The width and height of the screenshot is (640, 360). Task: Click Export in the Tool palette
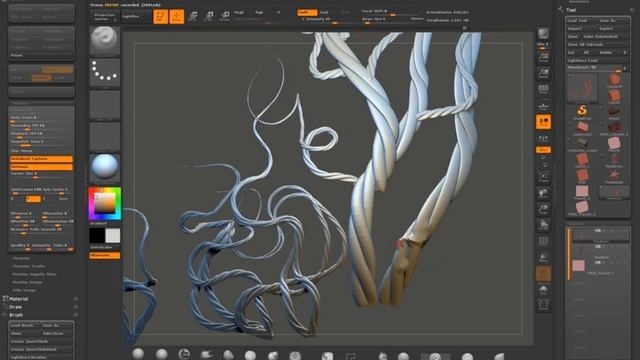(613, 29)
